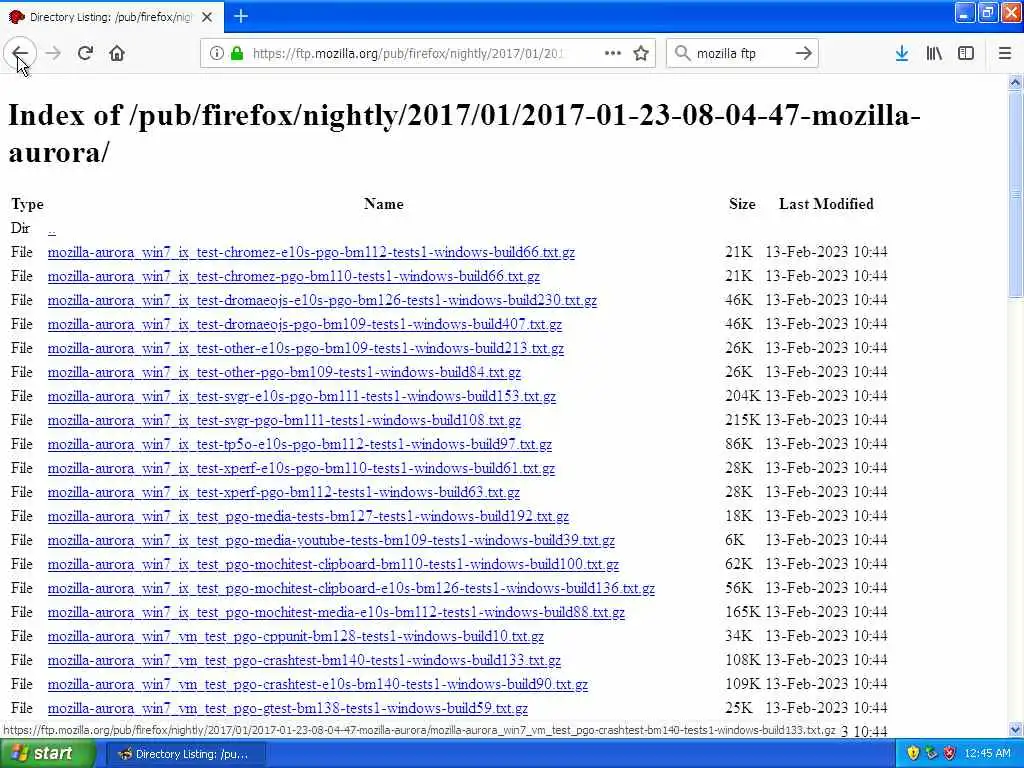Open the home page via house icon
Screen dimensions: 1024x768
point(117,53)
